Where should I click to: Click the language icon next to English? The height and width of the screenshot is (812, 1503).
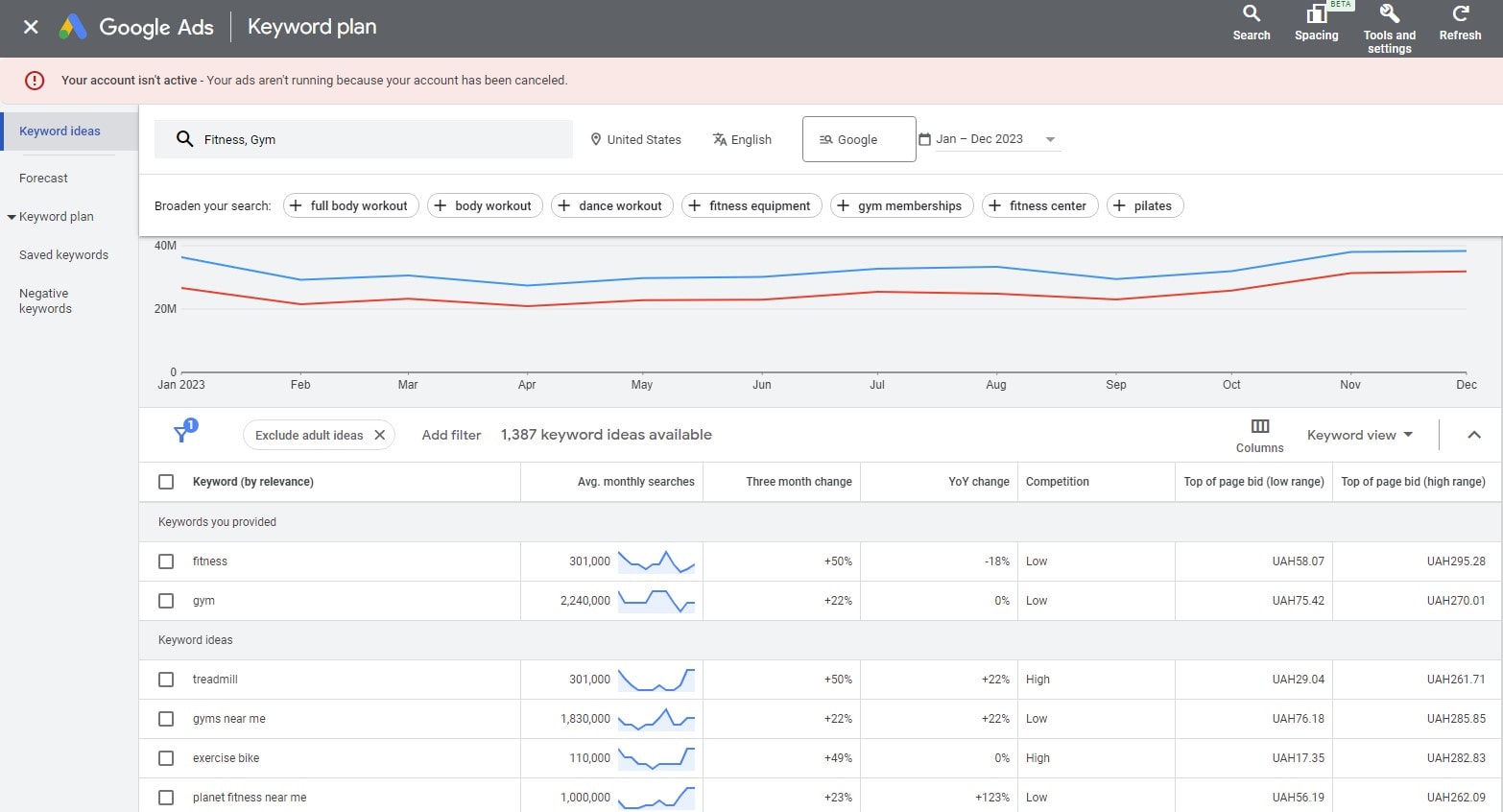click(x=720, y=139)
